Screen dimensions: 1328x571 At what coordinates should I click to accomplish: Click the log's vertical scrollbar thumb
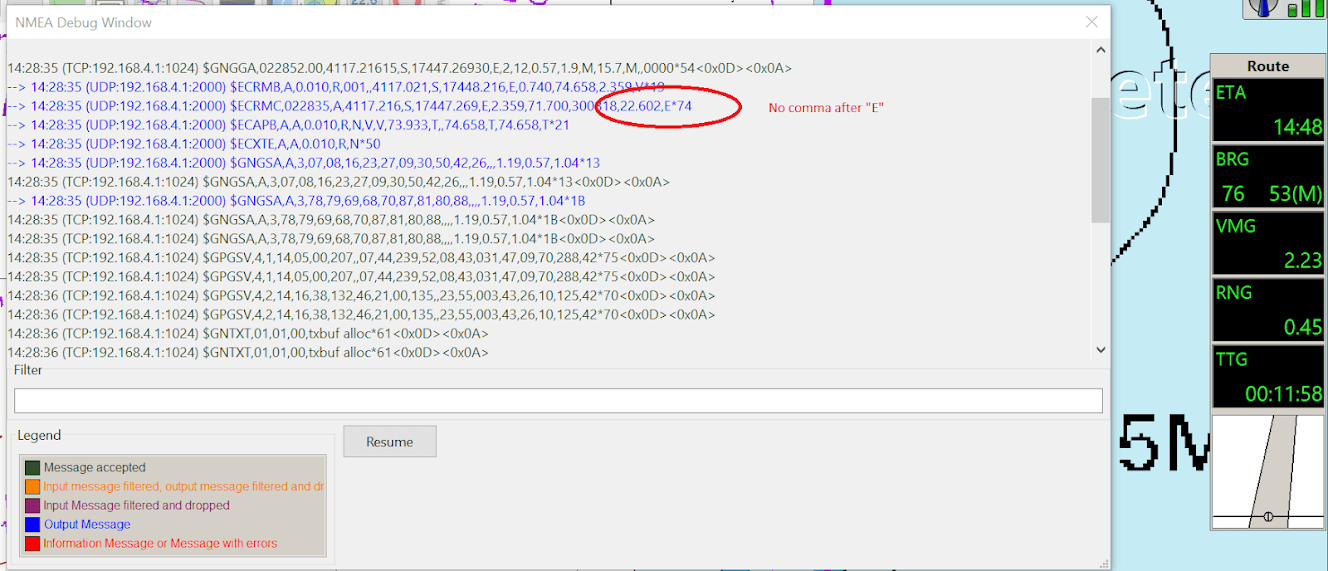pyautogui.click(x=1100, y=160)
